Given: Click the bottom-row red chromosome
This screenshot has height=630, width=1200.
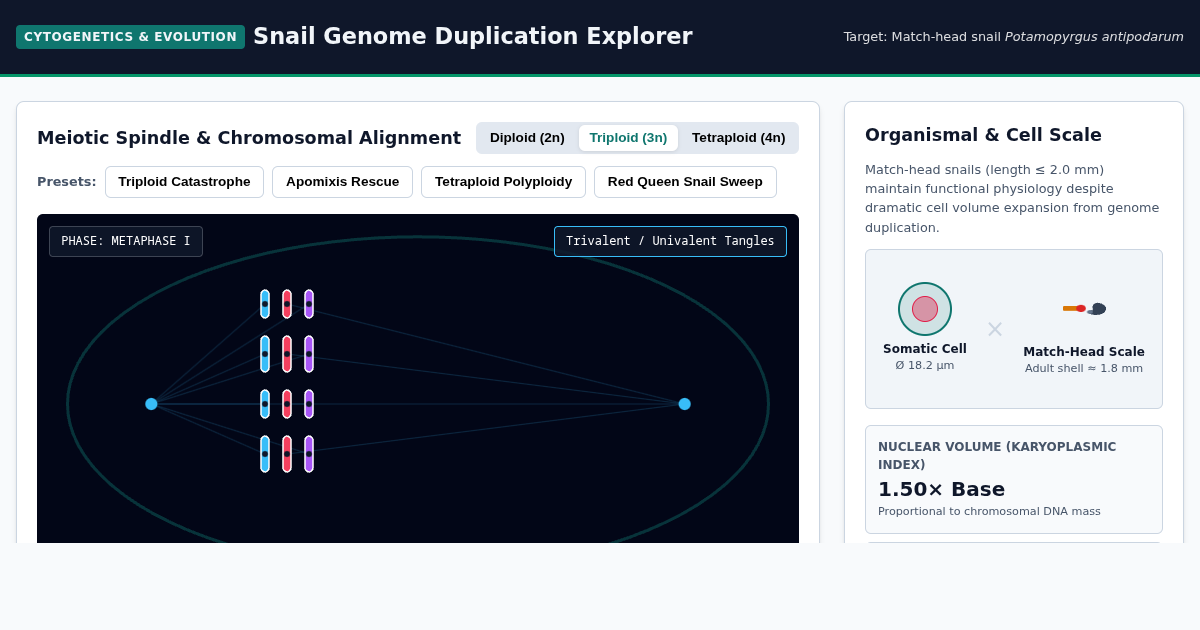Looking at the screenshot, I should point(287,454).
